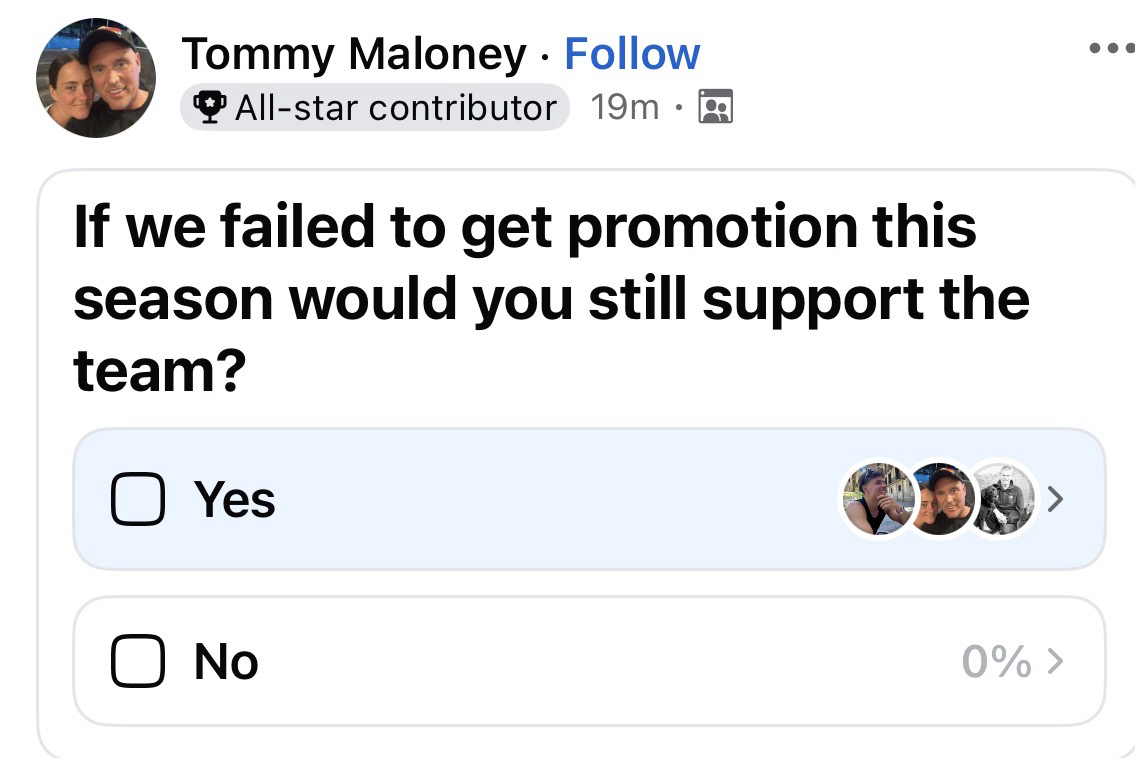
Task: Click the 0% result on No option
Action: coord(996,661)
